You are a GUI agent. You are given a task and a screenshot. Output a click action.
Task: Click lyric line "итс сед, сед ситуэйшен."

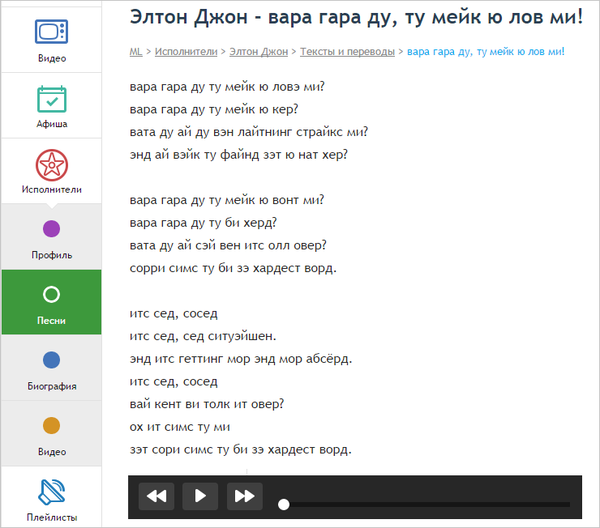(202, 336)
